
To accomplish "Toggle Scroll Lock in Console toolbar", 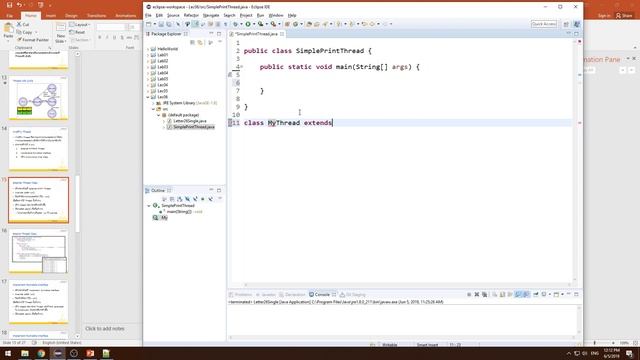I will (x=502, y=294).
